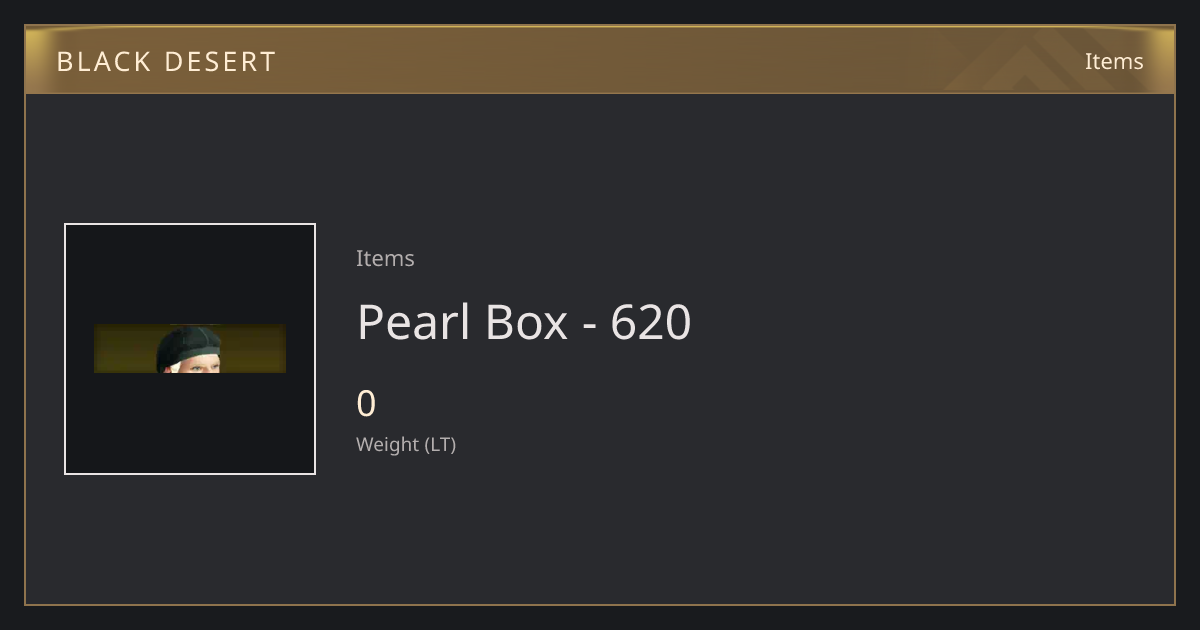Click the number 620 in the title
The image size is (1200, 630).
tap(651, 323)
